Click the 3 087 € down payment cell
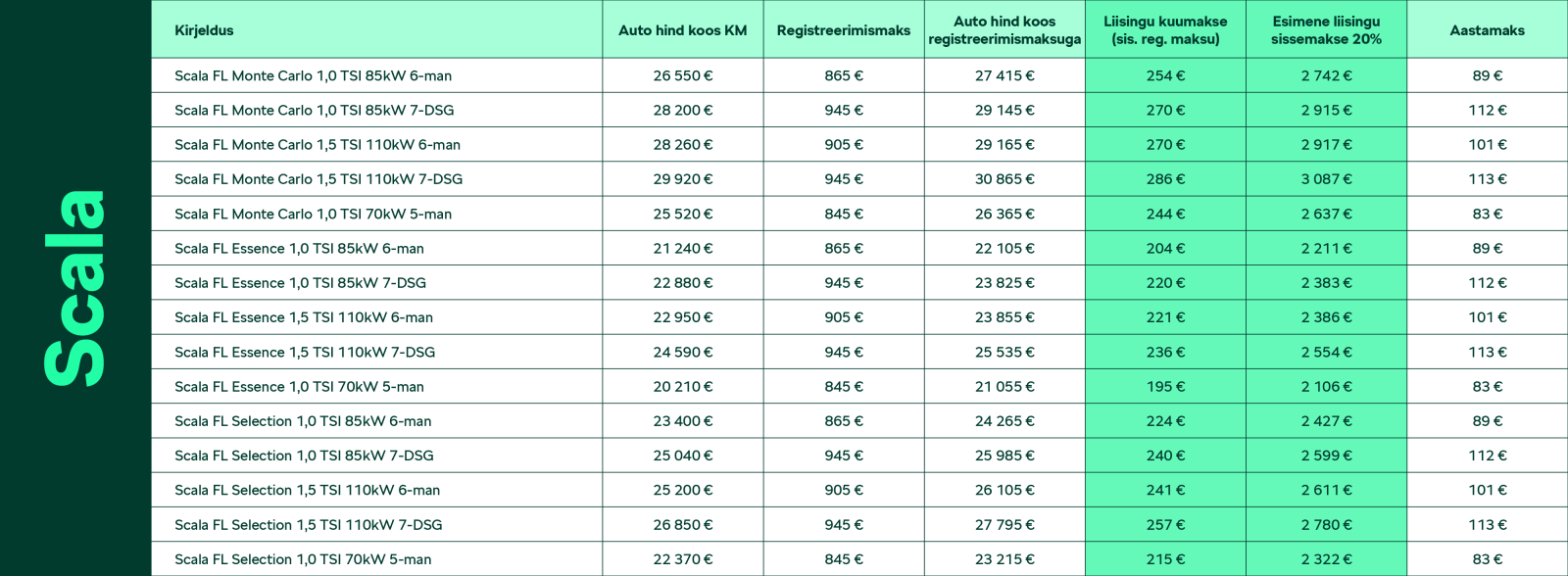The height and width of the screenshot is (576, 1568). click(1326, 179)
